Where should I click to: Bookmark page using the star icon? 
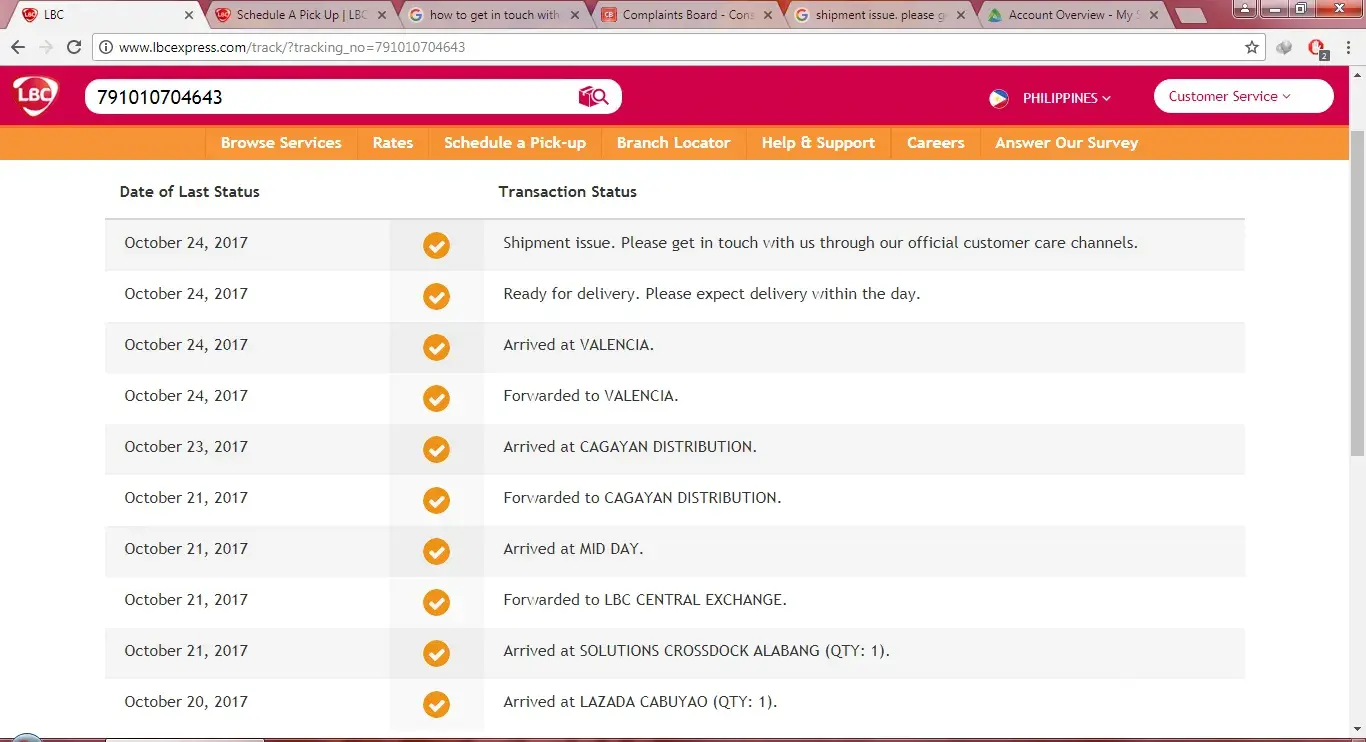click(x=1251, y=47)
